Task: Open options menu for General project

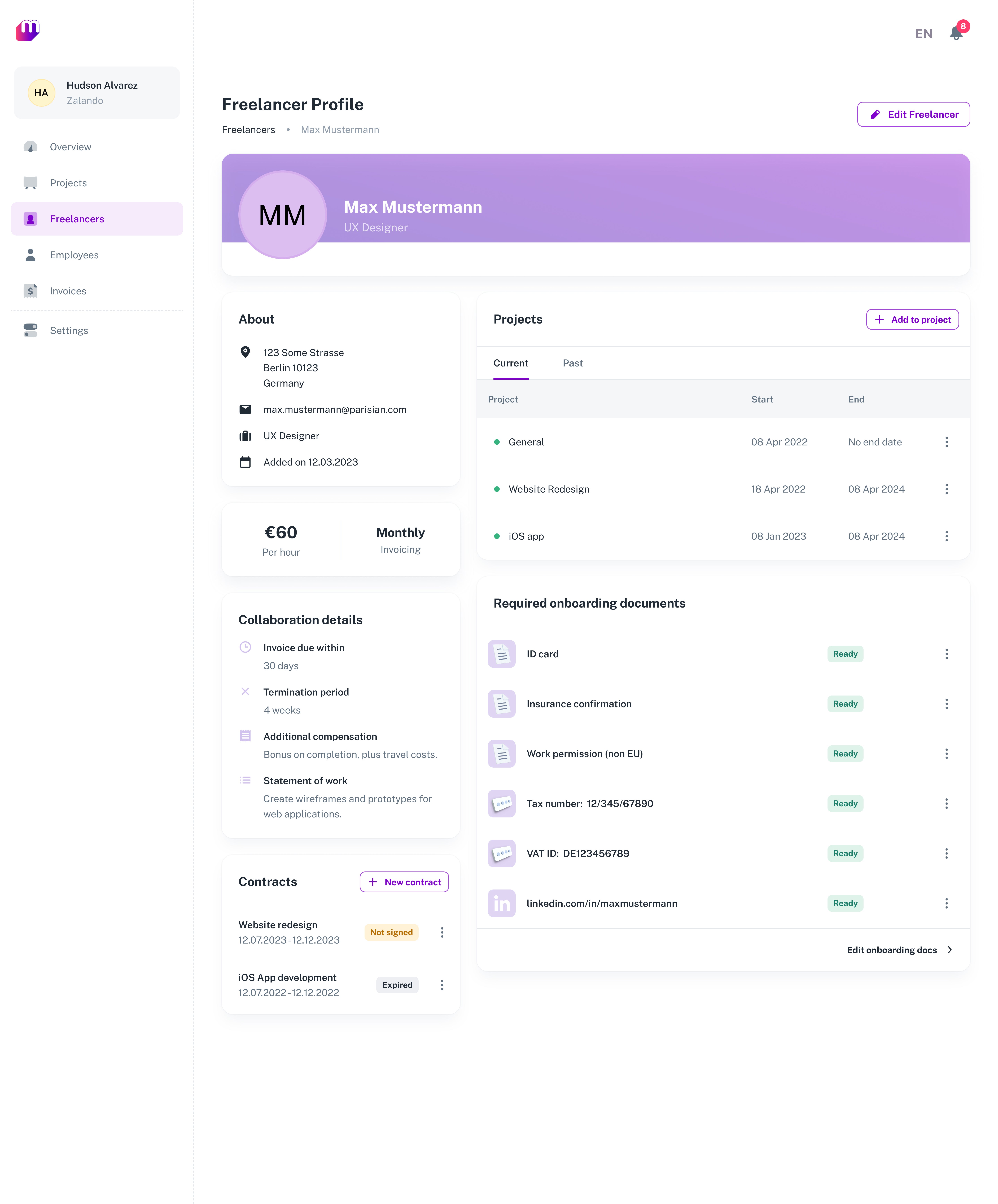Action: tap(946, 442)
